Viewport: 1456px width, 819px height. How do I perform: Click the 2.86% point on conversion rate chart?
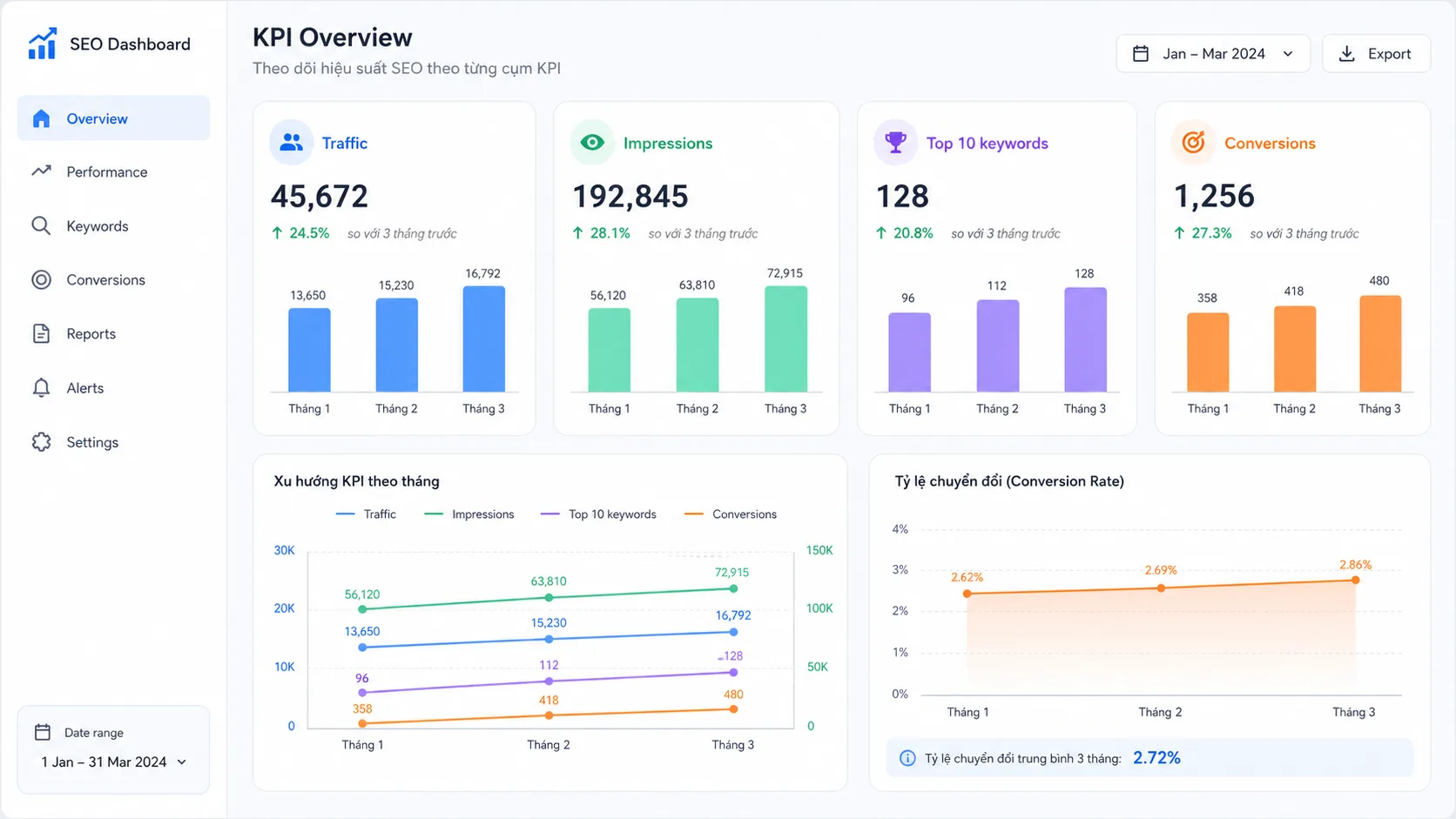[1356, 580]
